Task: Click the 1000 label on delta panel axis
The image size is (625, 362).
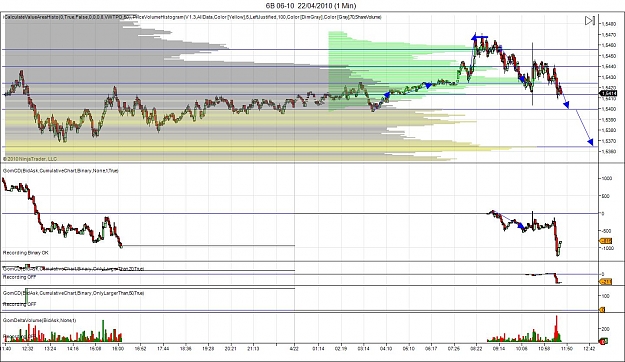Action: [607, 178]
